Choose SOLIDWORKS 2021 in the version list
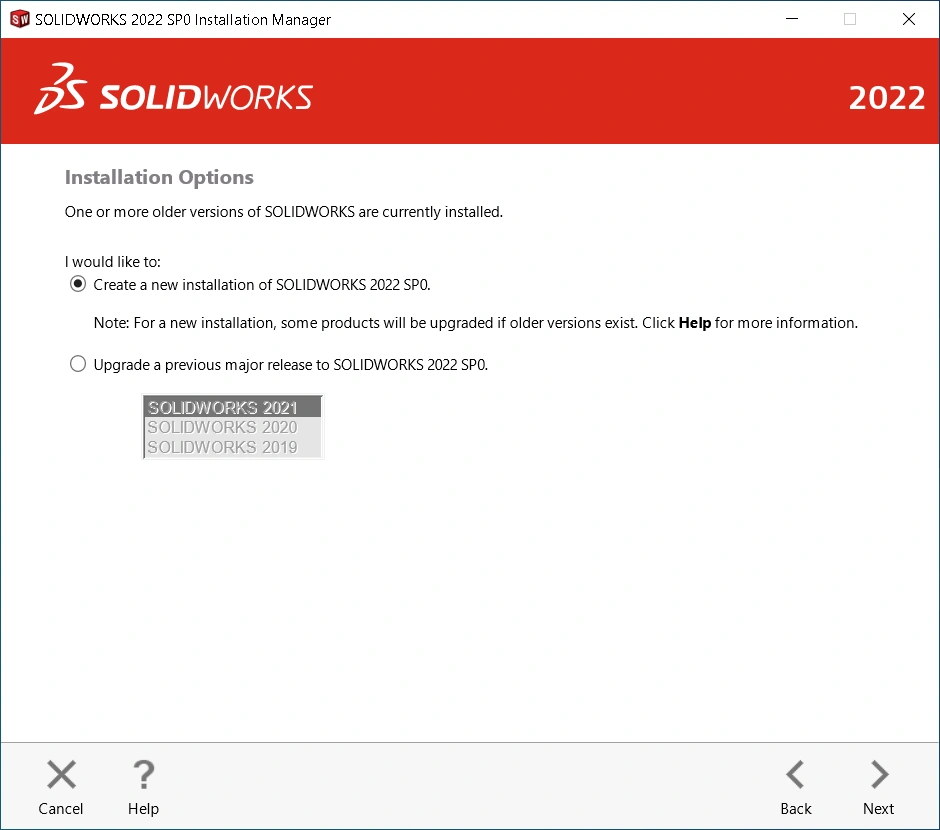The image size is (940, 830). tap(233, 408)
